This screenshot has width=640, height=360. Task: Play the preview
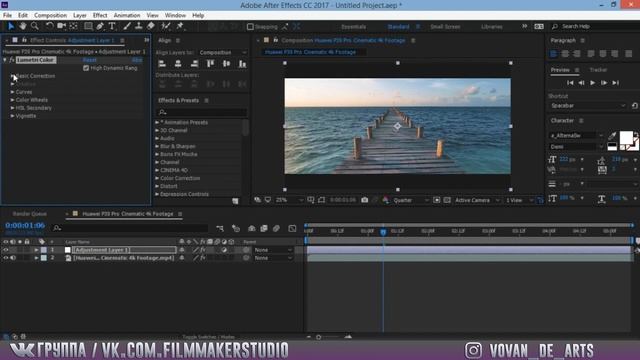[x=593, y=83]
